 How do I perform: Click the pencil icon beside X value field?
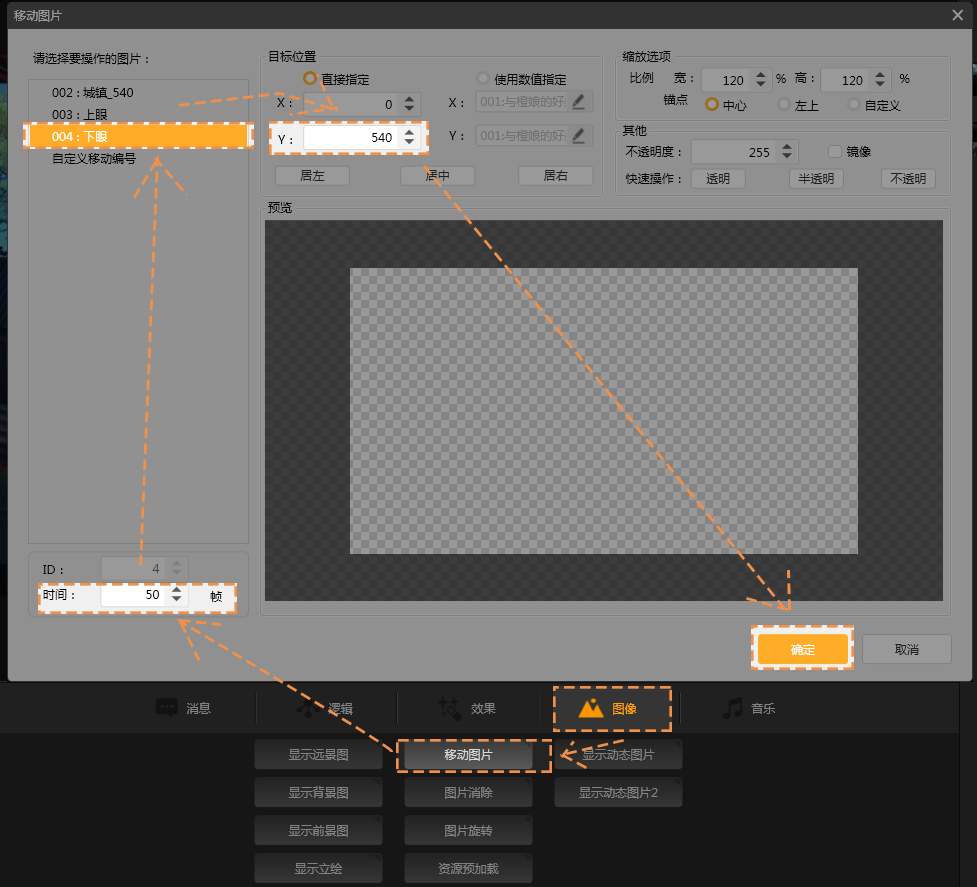point(579,102)
